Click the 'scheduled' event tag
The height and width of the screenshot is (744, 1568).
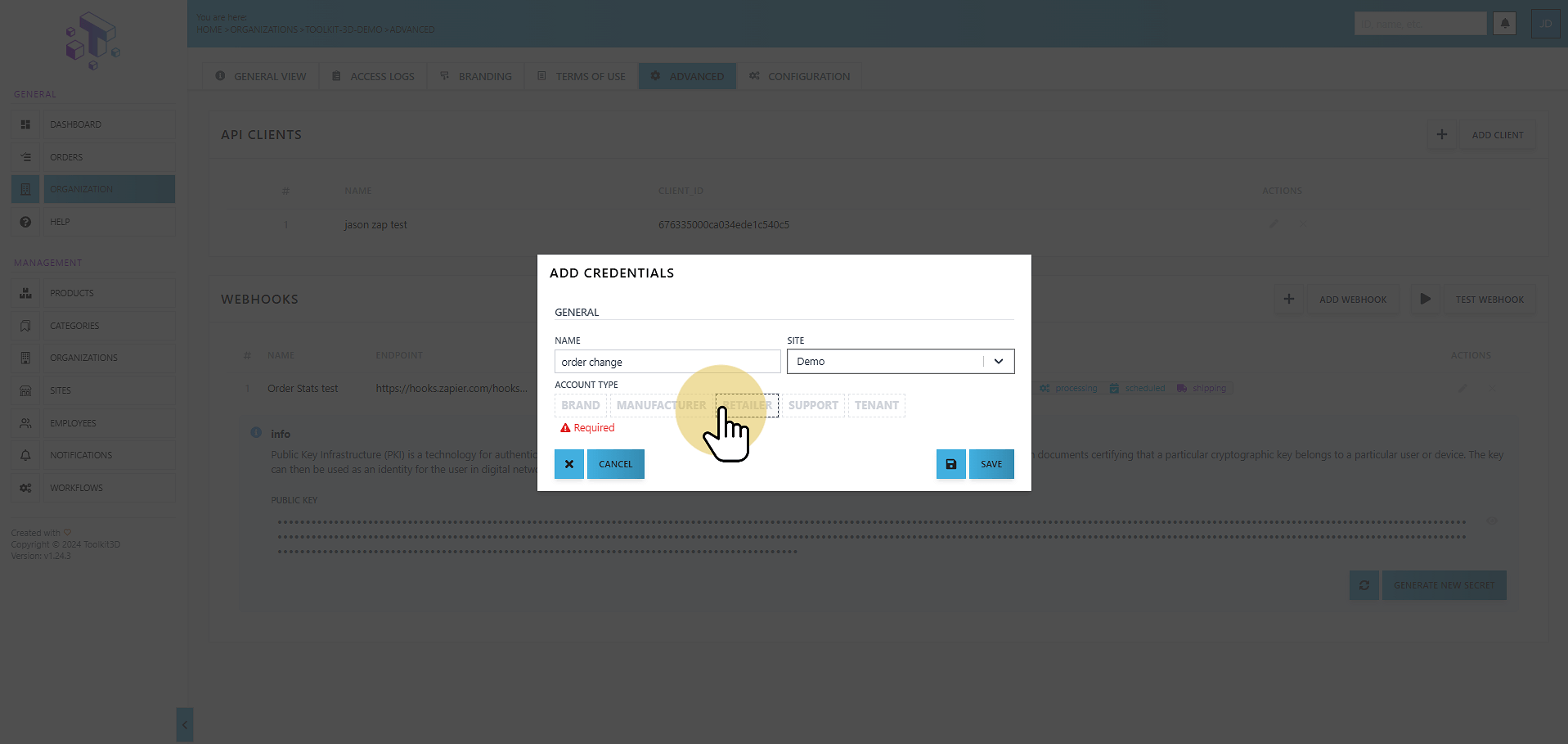tap(1137, 388)
